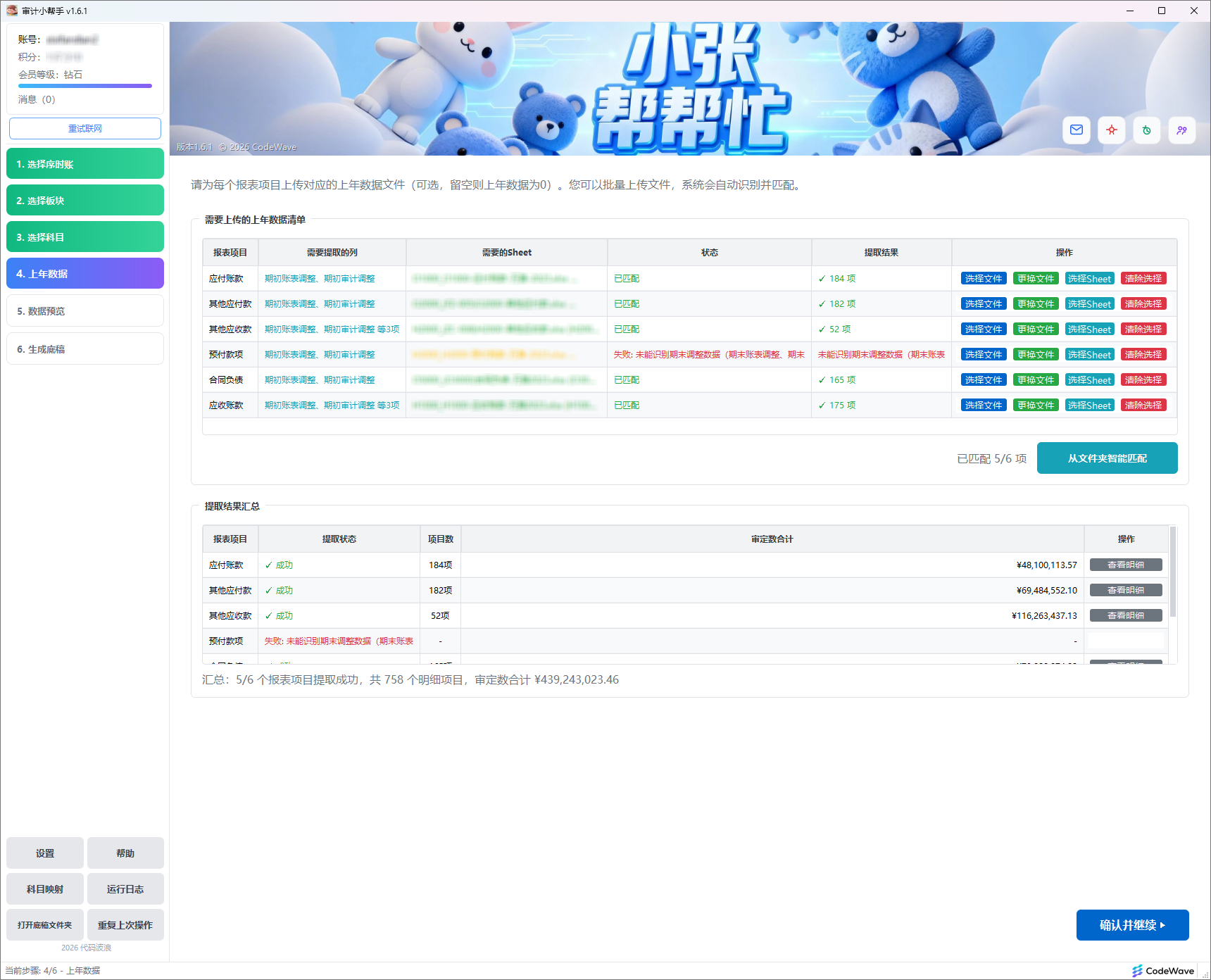Click 更换文件 for 合同负债 row
Viewport: 1211px width, 980px height.
click(x=1036, y=380)
